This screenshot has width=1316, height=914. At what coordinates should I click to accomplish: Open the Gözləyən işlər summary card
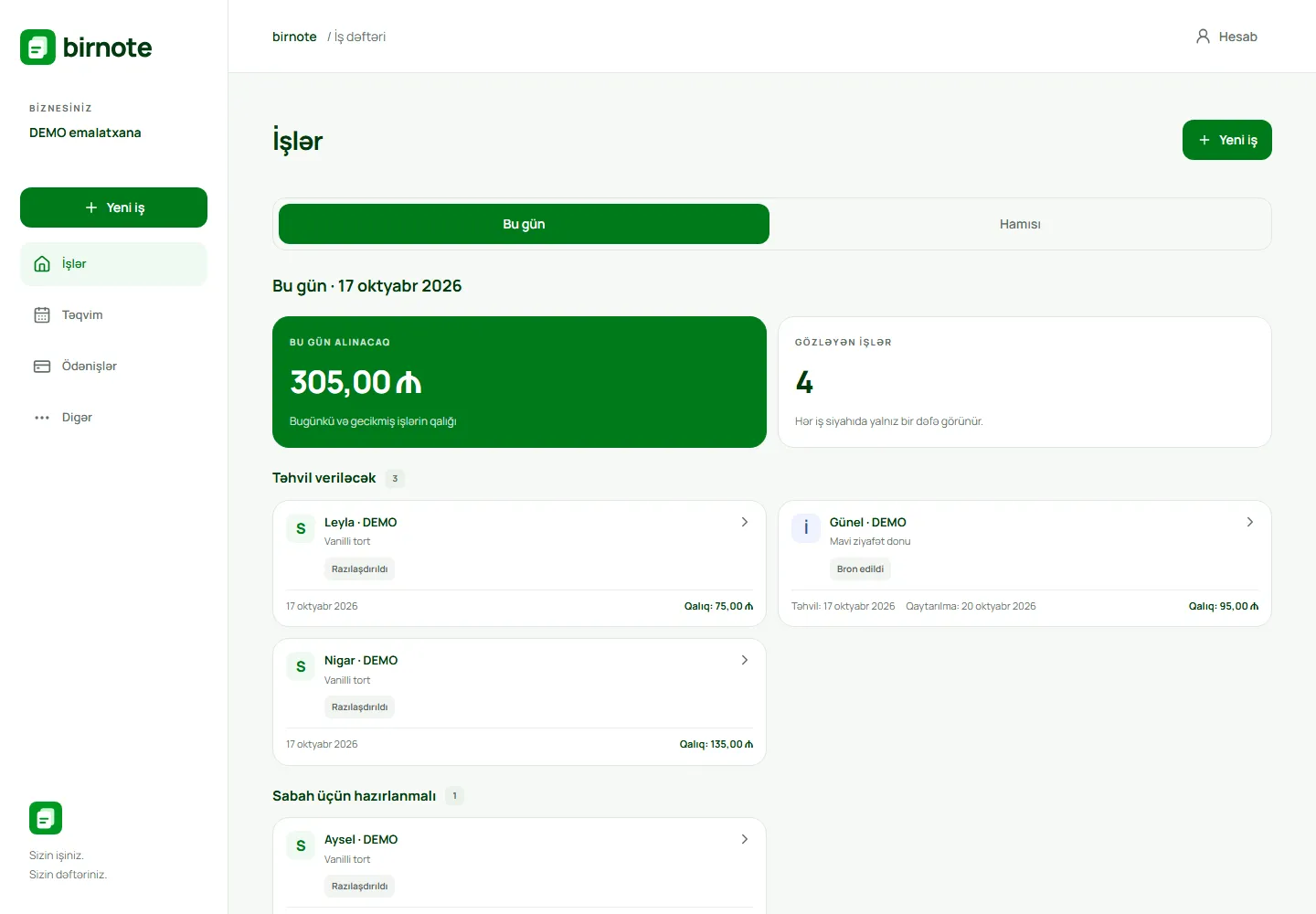click(x=1024, y=382)
